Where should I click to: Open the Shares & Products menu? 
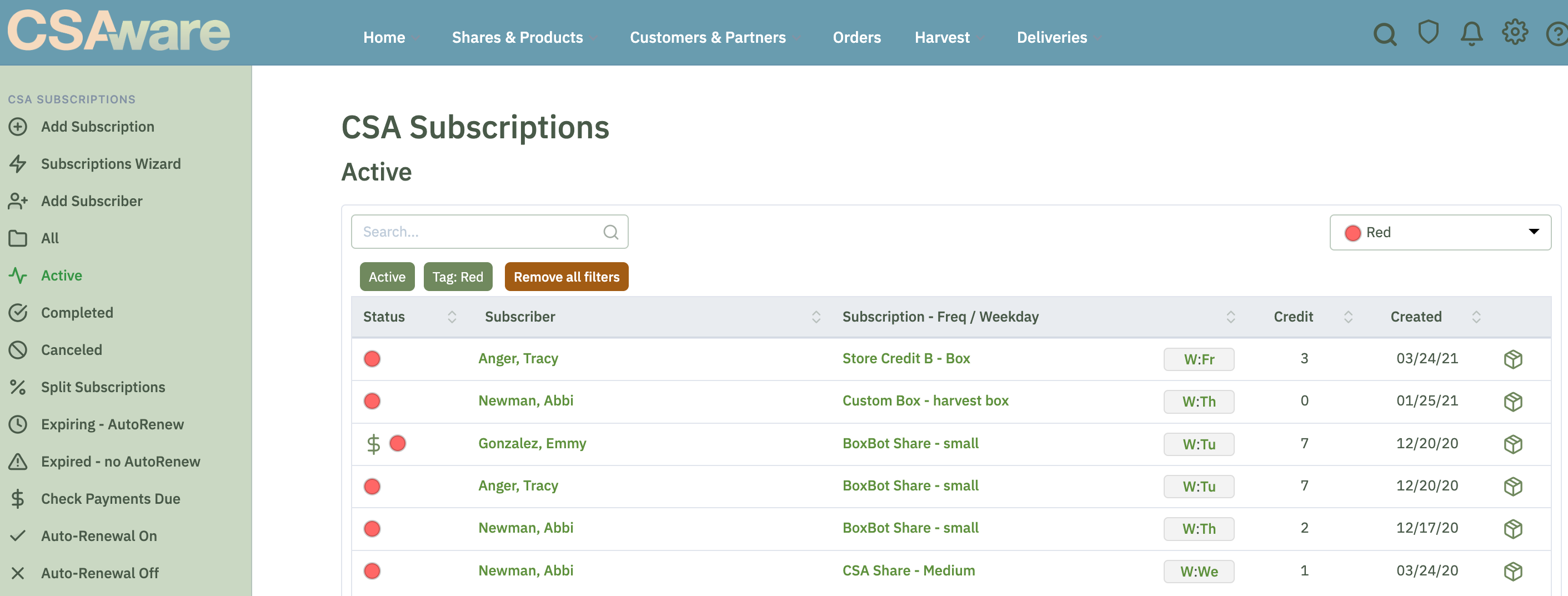pos(517,37)
